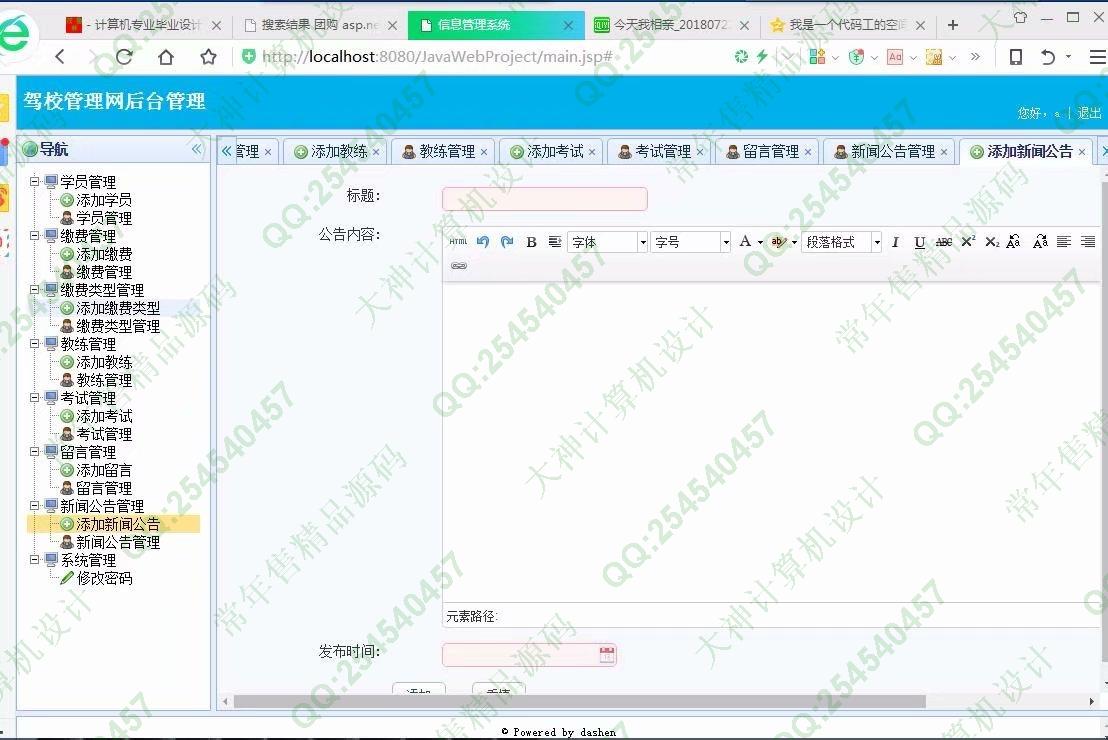Toggle HTML source mode in the editor
Viewport: 1108px width, 740px height.
pos(458,242)
